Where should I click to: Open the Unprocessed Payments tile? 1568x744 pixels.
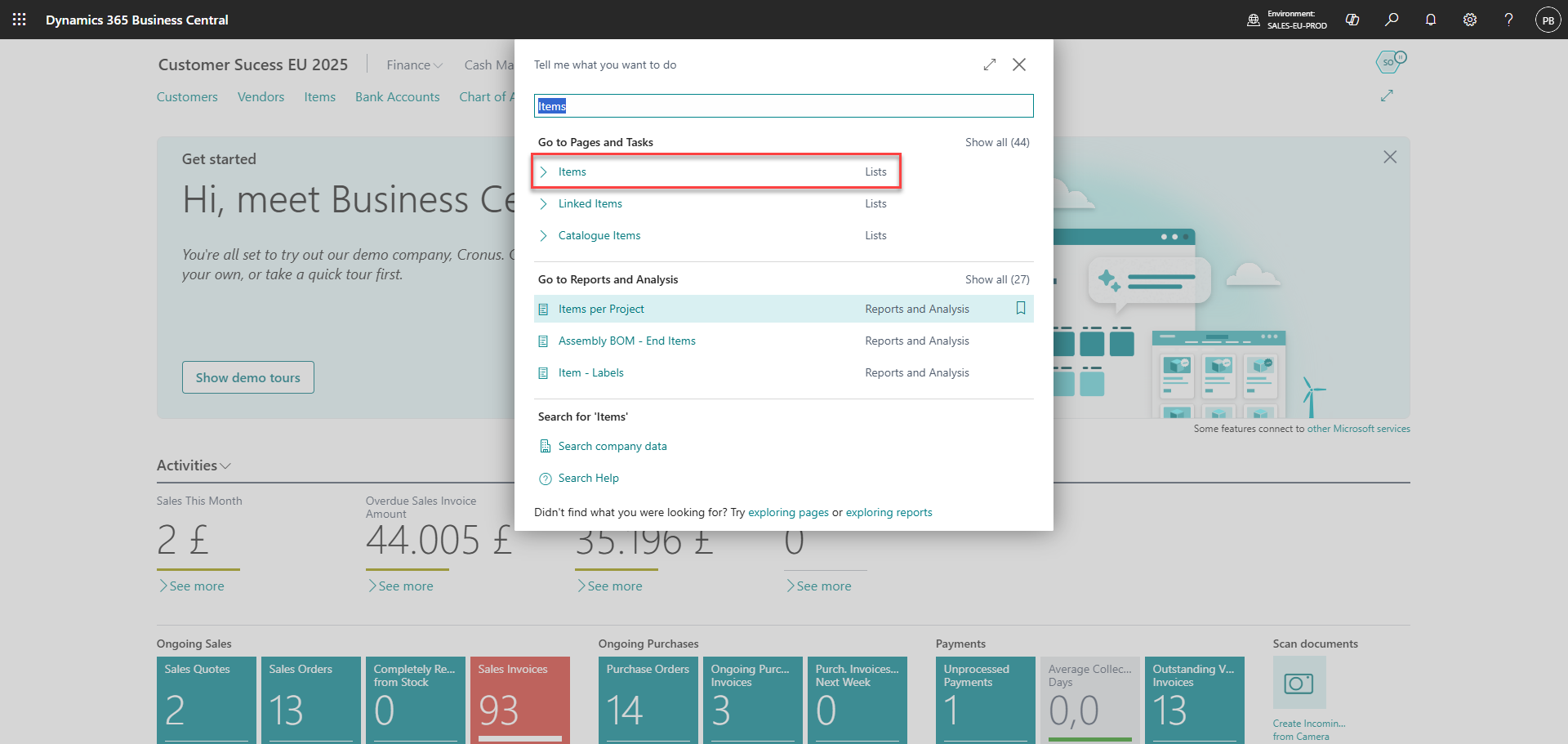tap(986, 700)
